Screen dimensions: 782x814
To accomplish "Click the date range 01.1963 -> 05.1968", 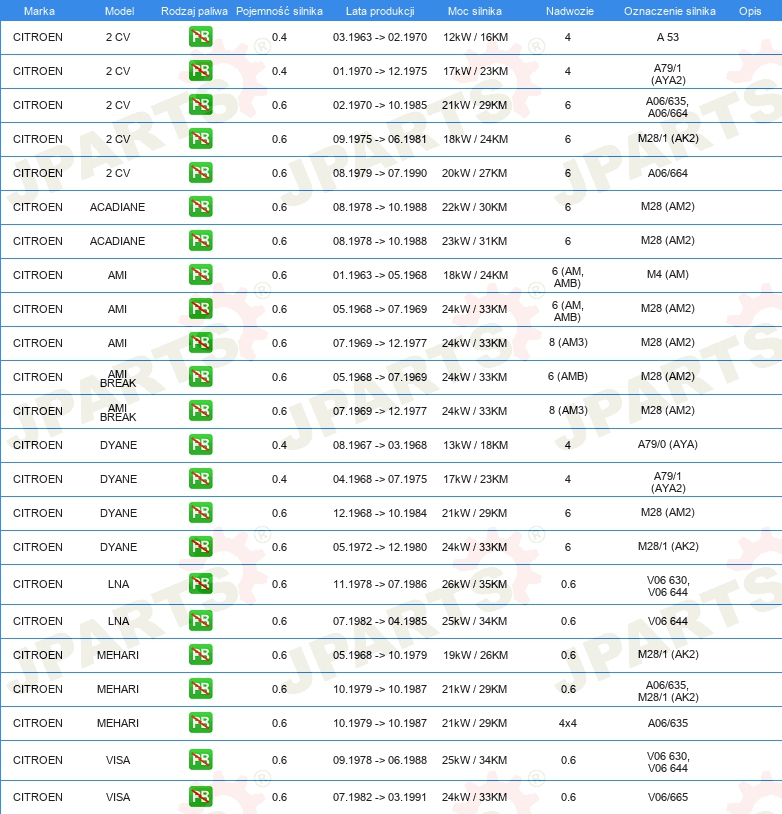I will pos(380,275).
